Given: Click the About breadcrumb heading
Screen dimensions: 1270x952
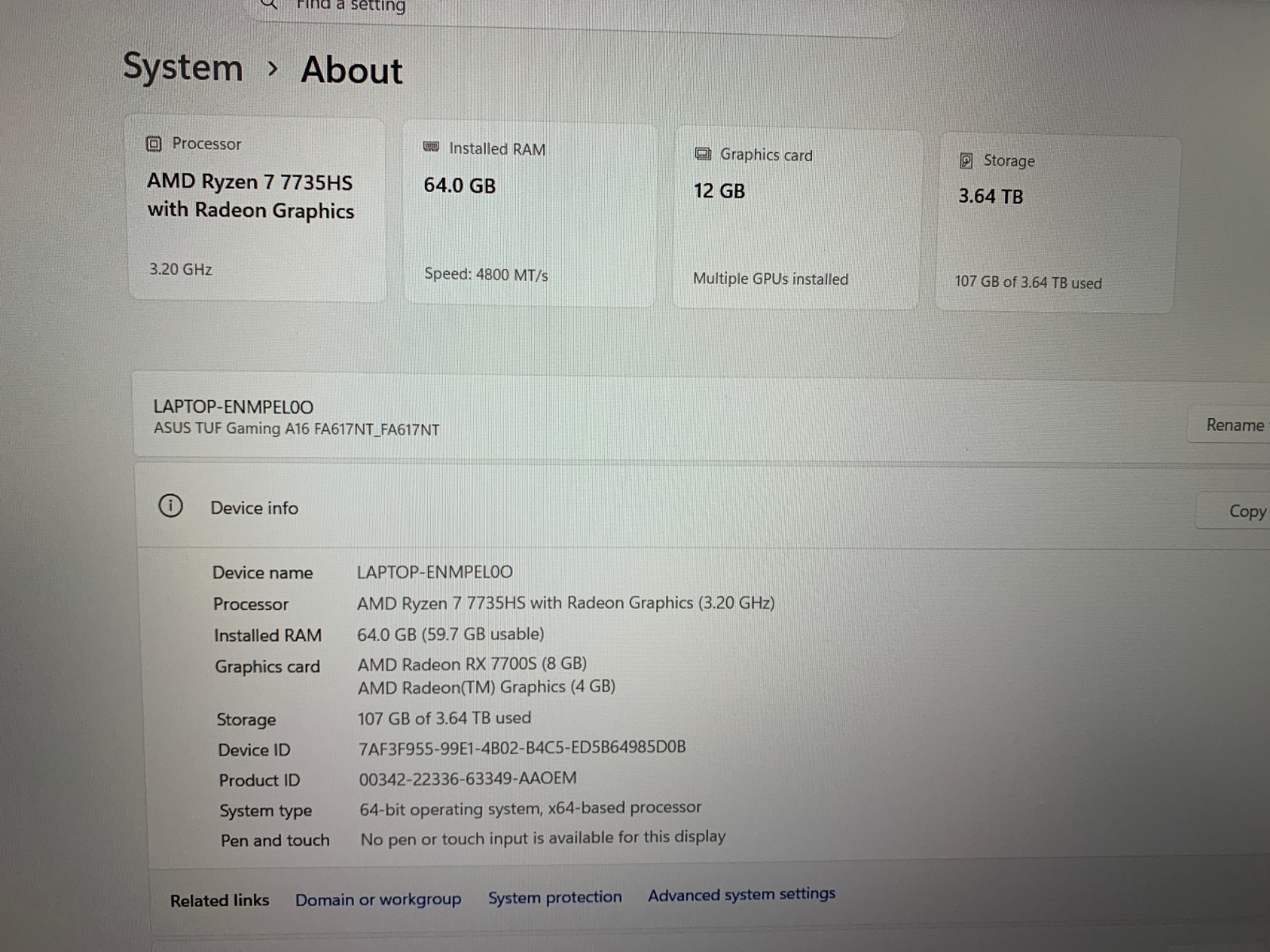Looking at the screenshot, I should 352,70.
